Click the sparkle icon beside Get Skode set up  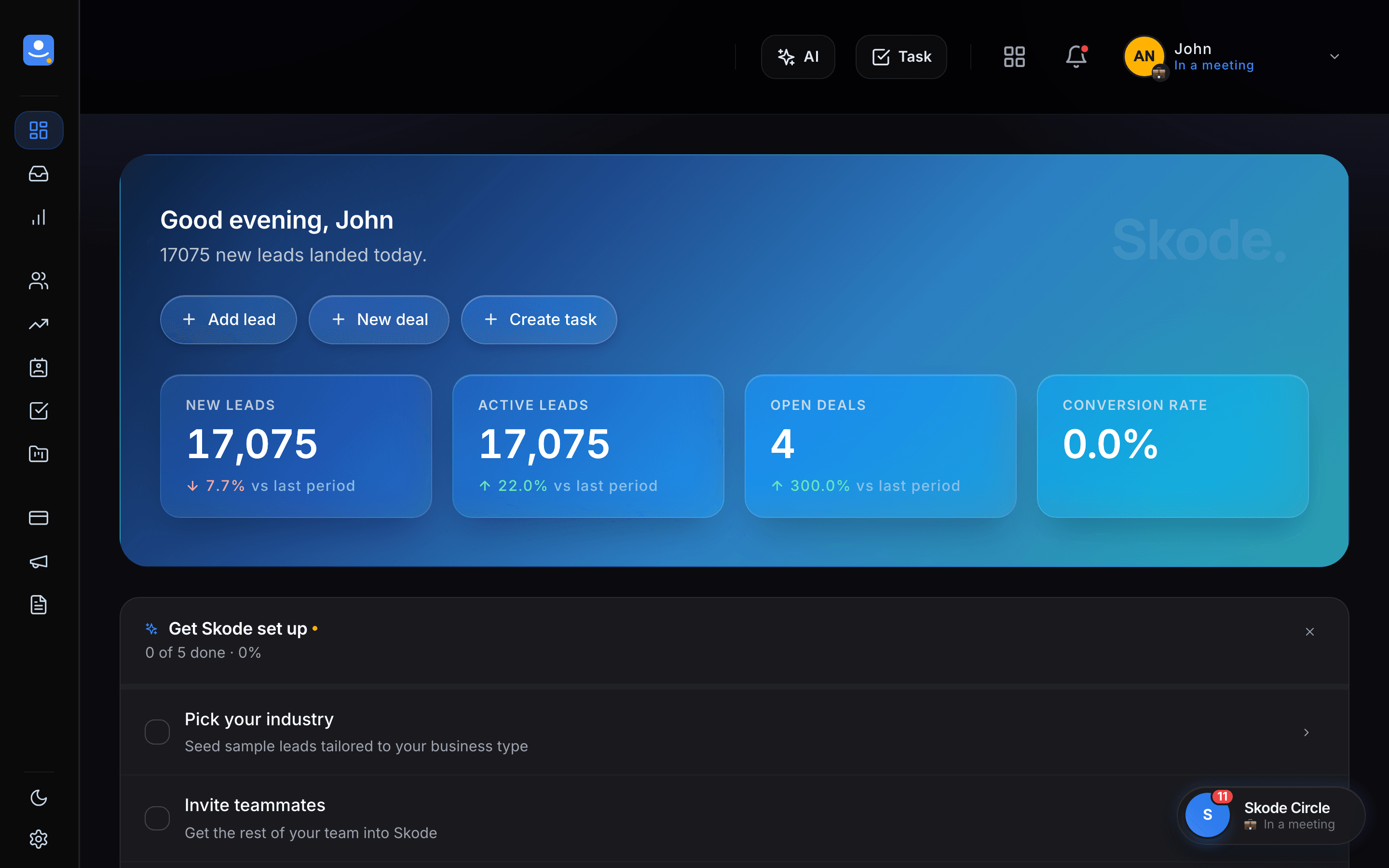tap(151, 629)
